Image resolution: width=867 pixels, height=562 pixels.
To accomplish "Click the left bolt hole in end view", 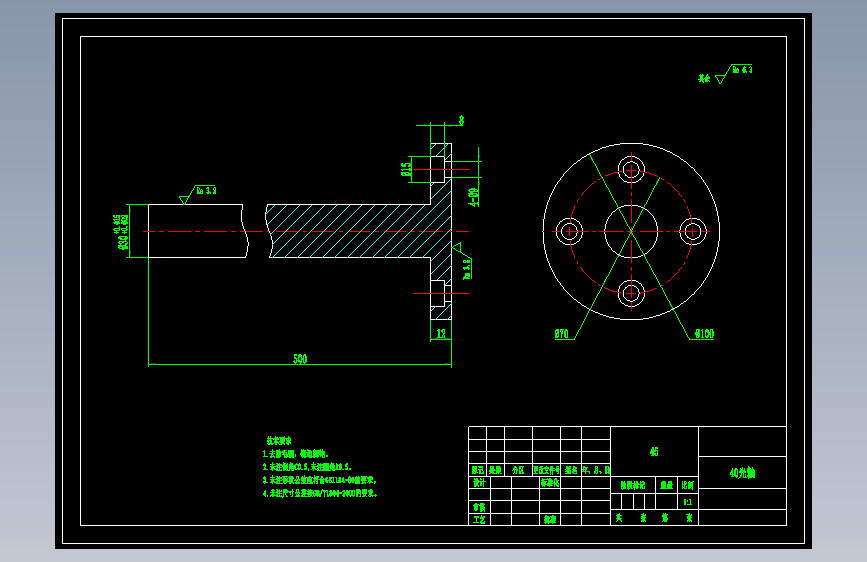I will [x=570, y=231].
